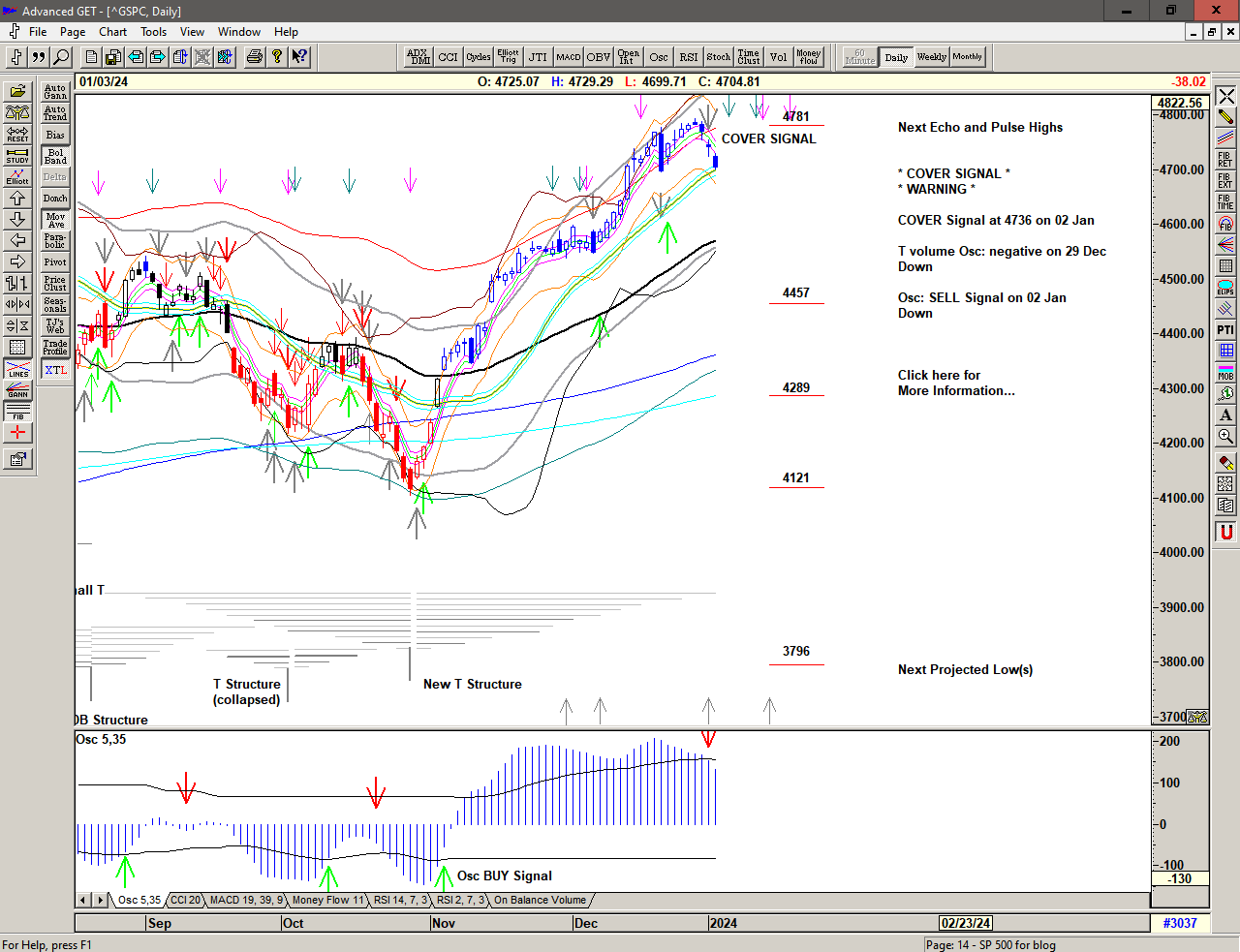
Task: Open the FIB RET retracement tool
Action: pos(1225,159)
